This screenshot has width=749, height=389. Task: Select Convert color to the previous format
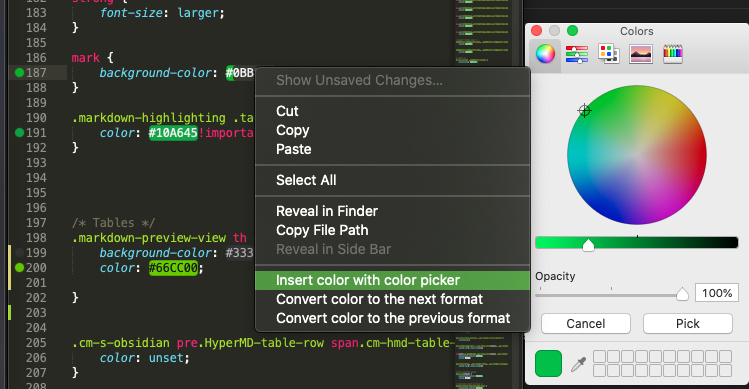coord(393,318)
